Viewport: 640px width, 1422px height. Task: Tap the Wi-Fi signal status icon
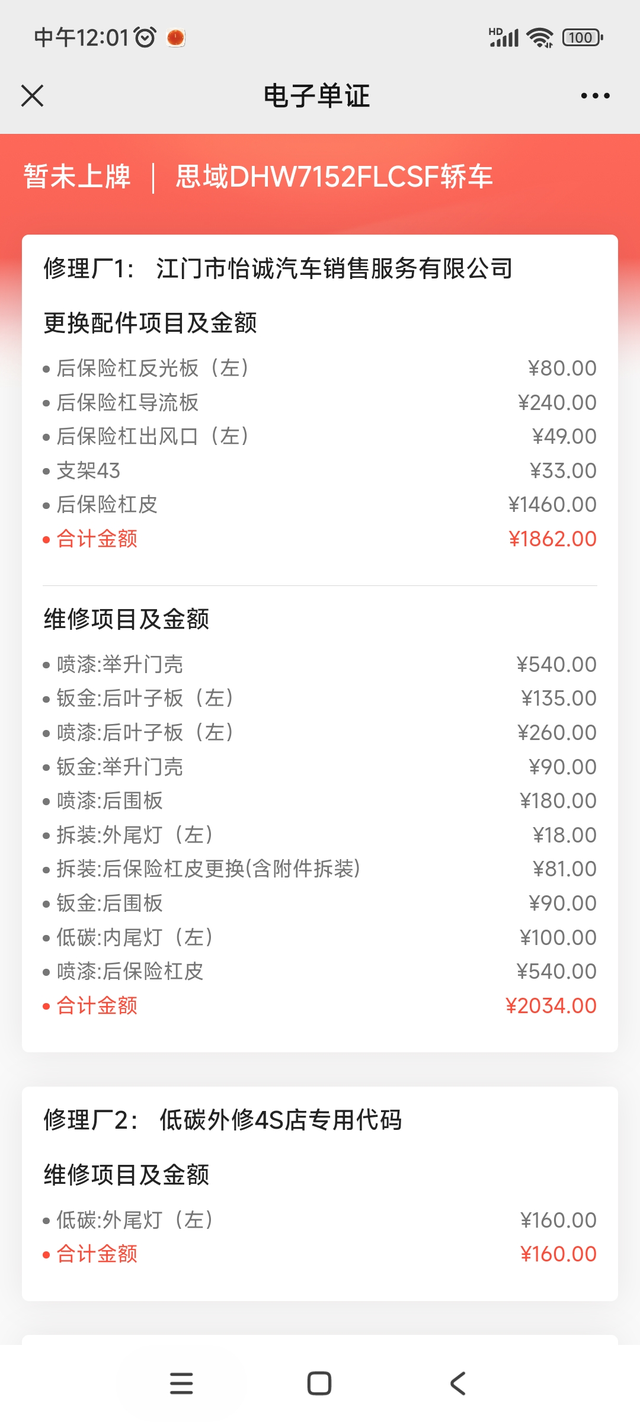[x=540, y=38]
